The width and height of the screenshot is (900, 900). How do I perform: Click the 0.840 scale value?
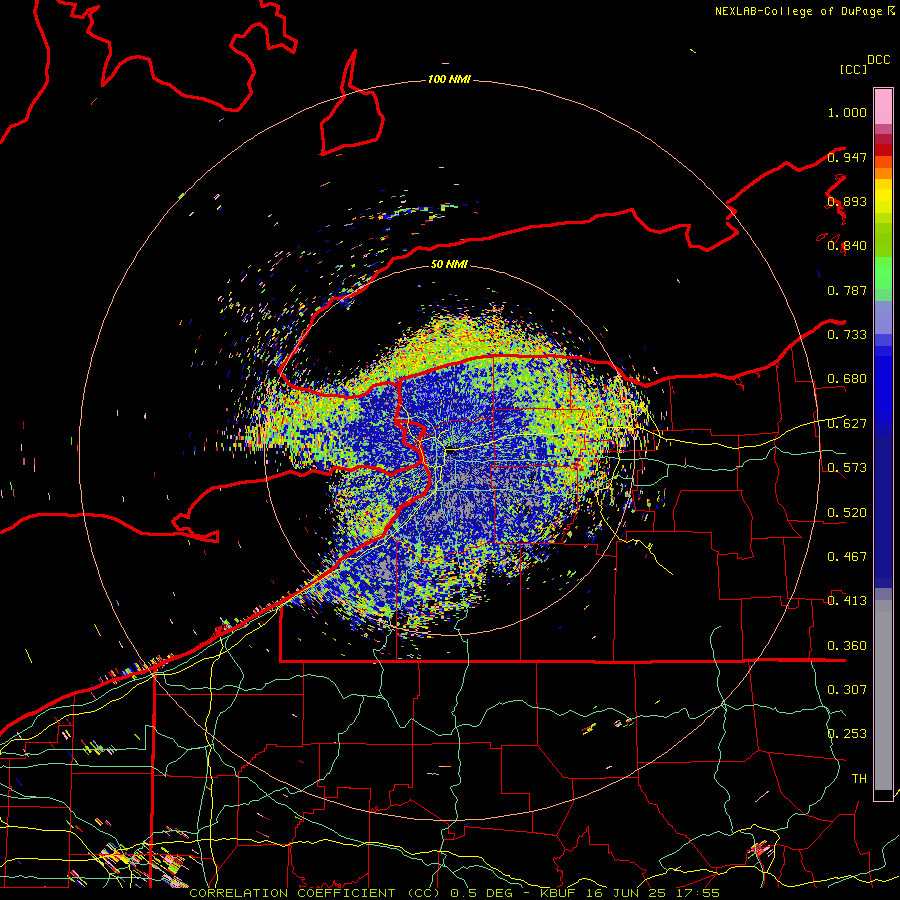pyautogui.click(x=847, y=246)
